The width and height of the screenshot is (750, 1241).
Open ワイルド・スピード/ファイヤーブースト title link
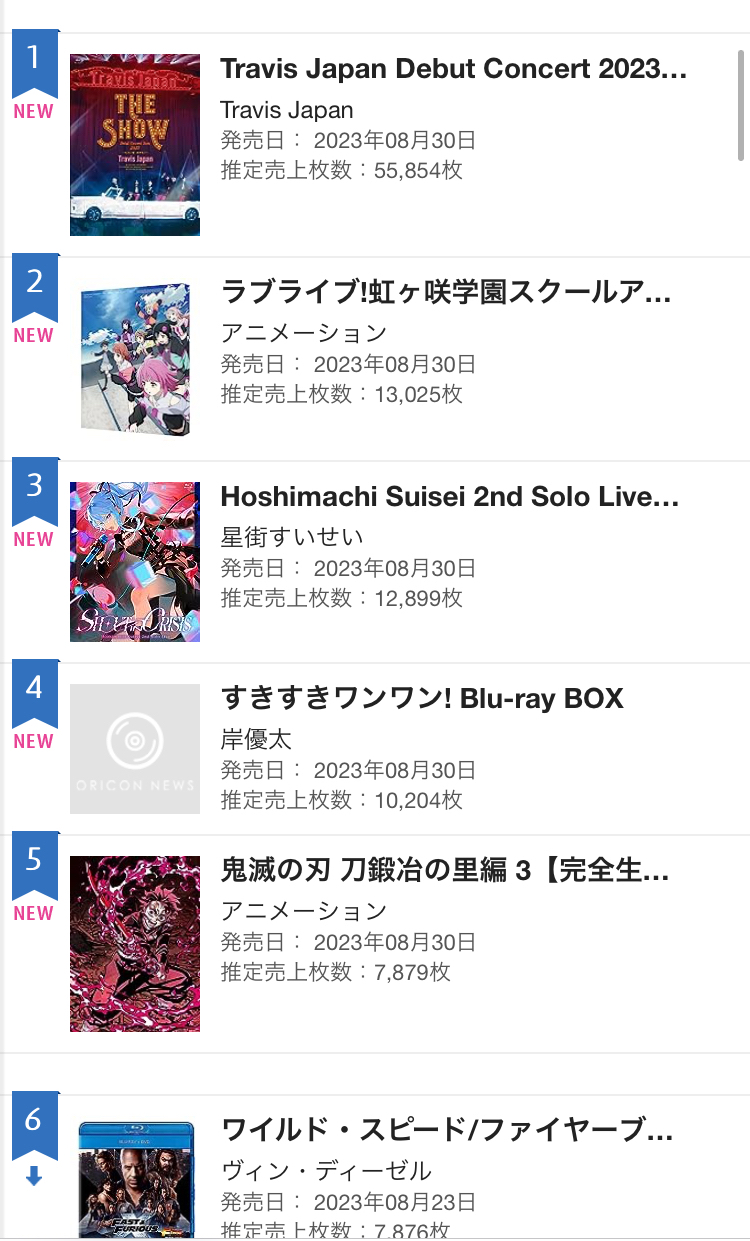point(446,1131)
